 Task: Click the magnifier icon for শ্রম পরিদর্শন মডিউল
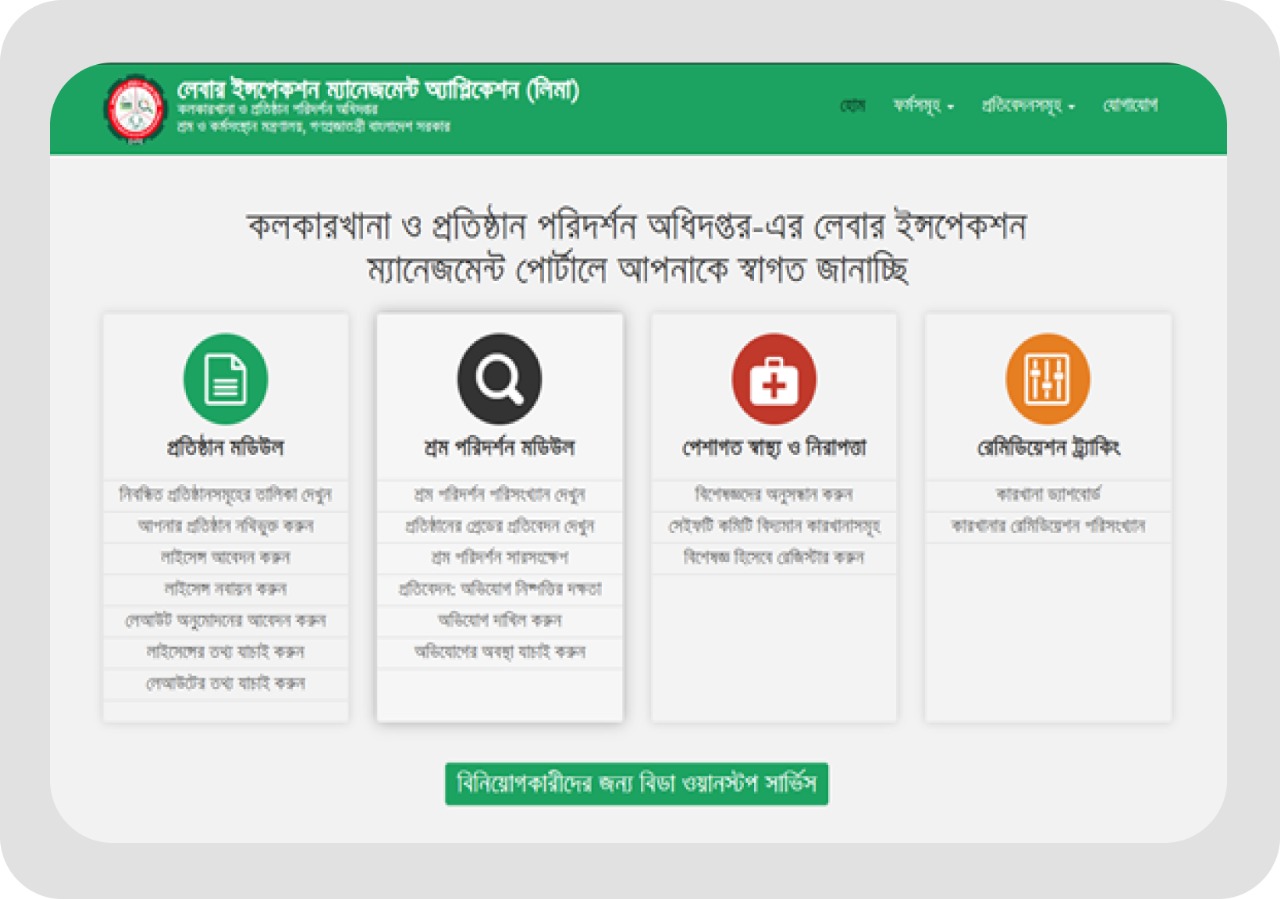click(499, 379)
